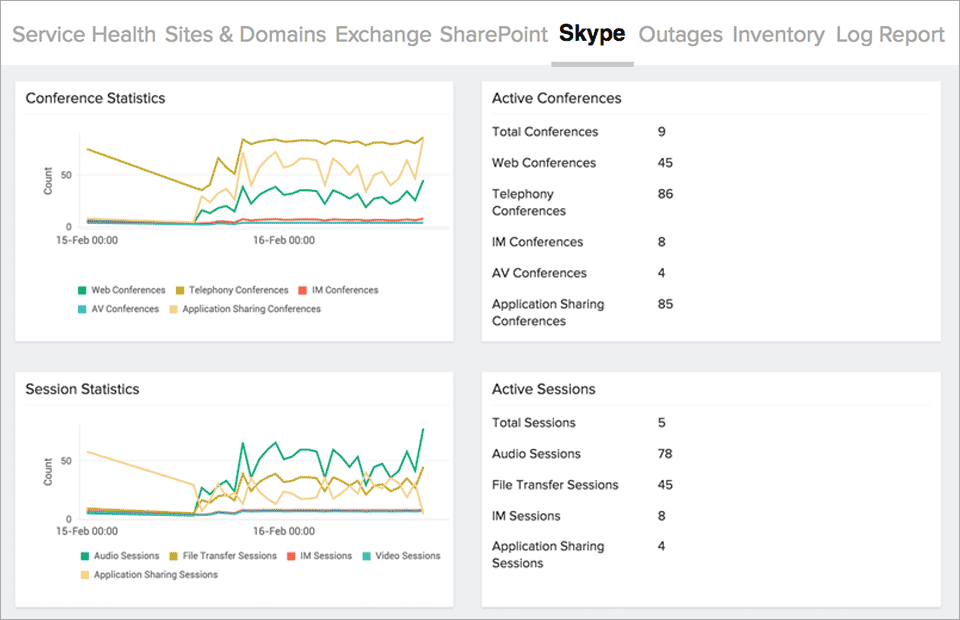Click the Active Conferences panel title
Image resolution: width=960 pixels, height=620 pixels.
click(x=556, y=98)
